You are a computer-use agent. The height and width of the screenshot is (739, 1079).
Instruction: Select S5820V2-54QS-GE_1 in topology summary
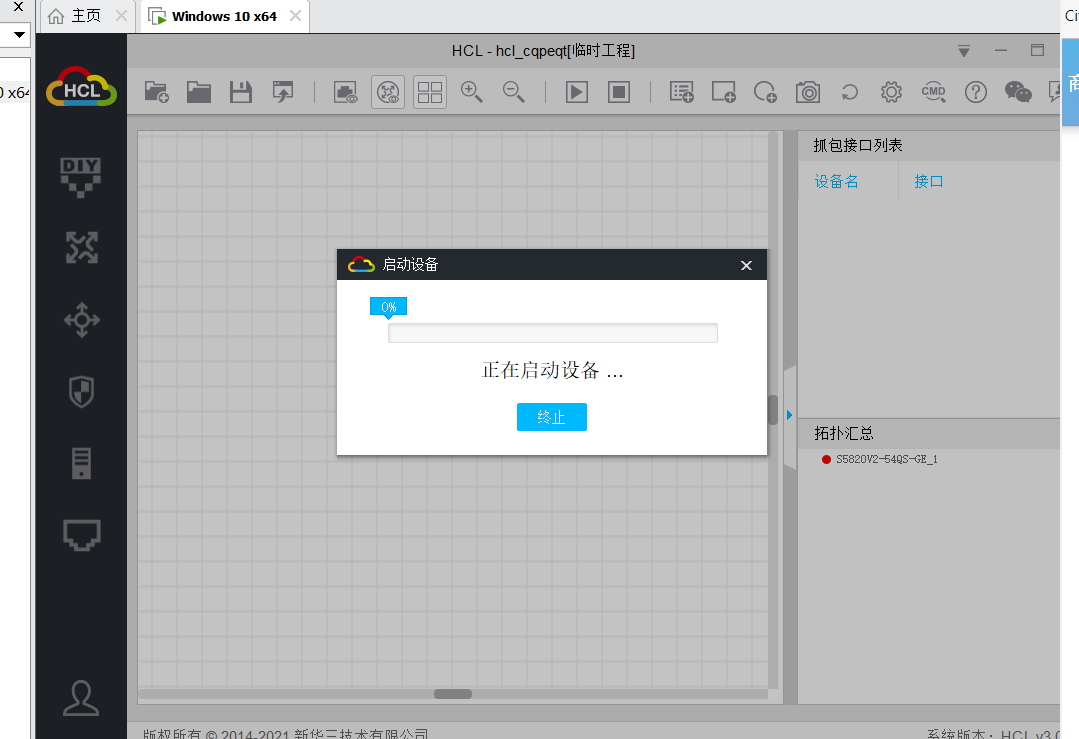point(886,459)
